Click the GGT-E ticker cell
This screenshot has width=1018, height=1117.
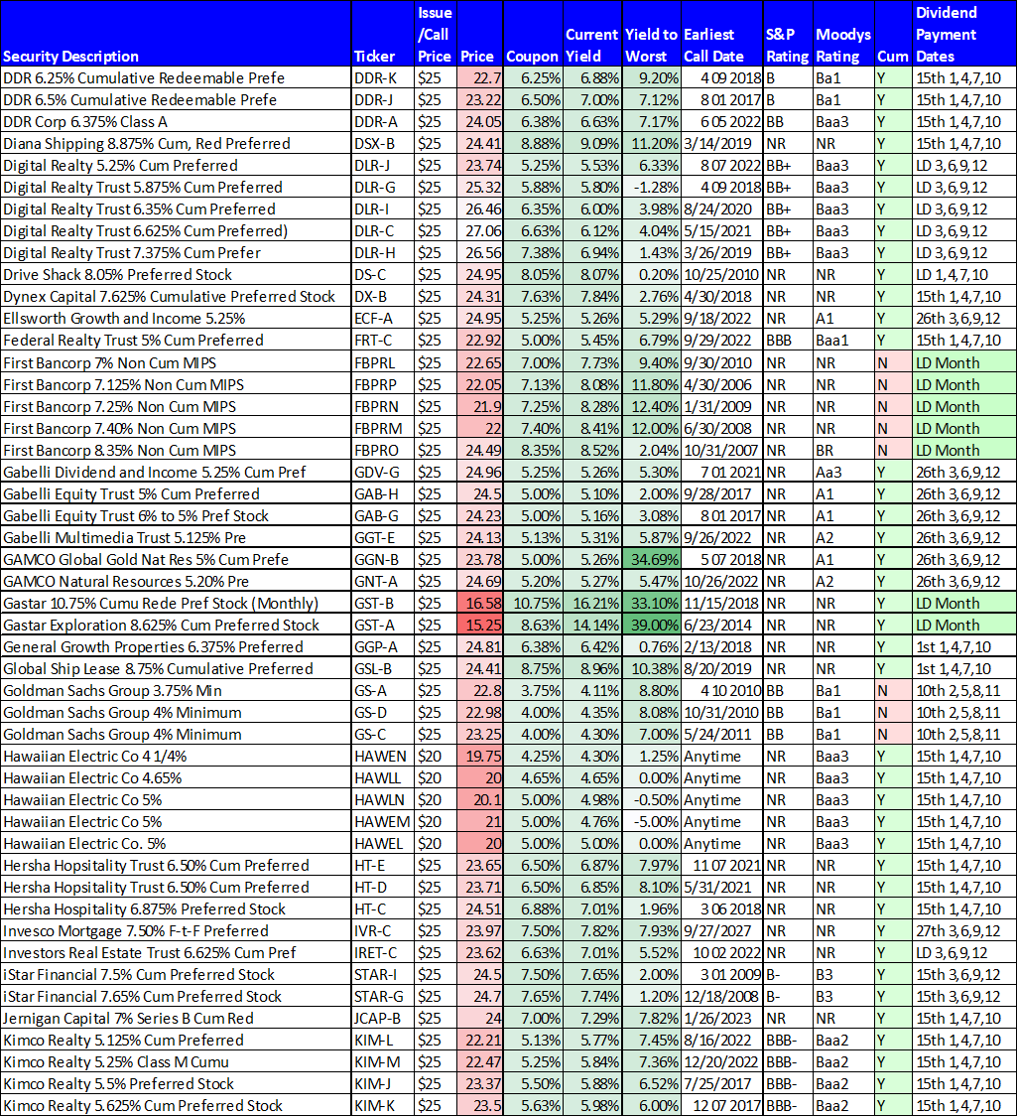pyautogui.click(x=383, y=537)
